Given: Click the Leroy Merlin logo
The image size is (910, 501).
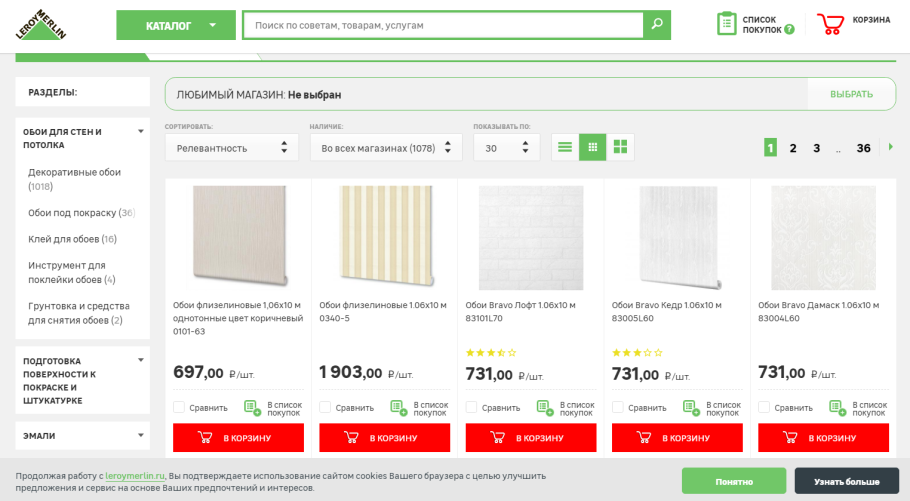Looking at the screenshot, I should point(41,24).
